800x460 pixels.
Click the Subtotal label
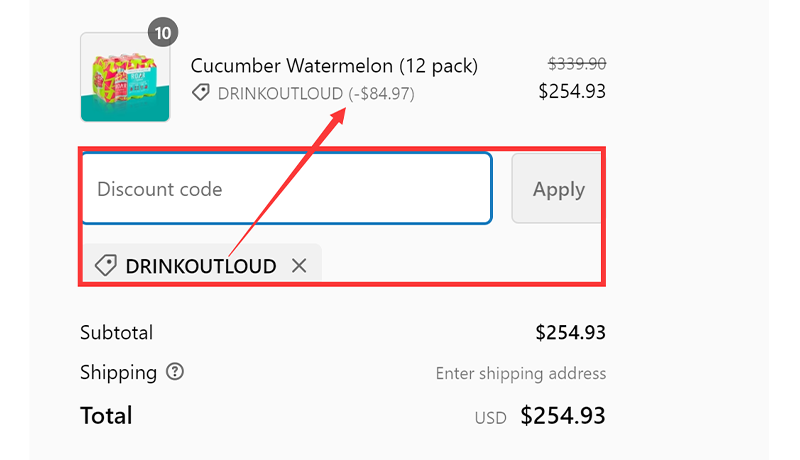(x=116, y=332)
